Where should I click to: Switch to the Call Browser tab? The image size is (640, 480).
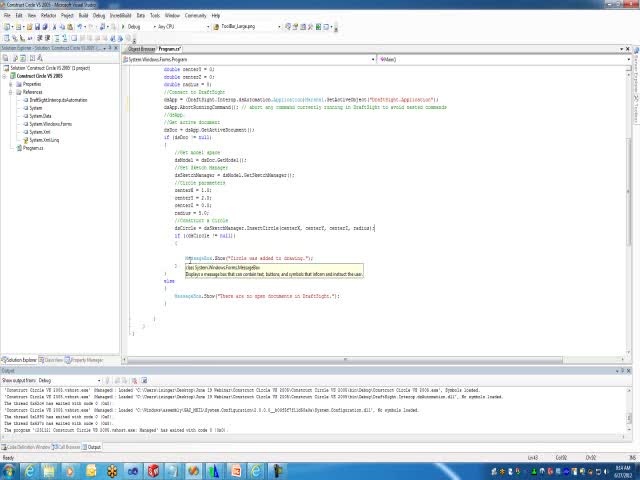(68, 447)
